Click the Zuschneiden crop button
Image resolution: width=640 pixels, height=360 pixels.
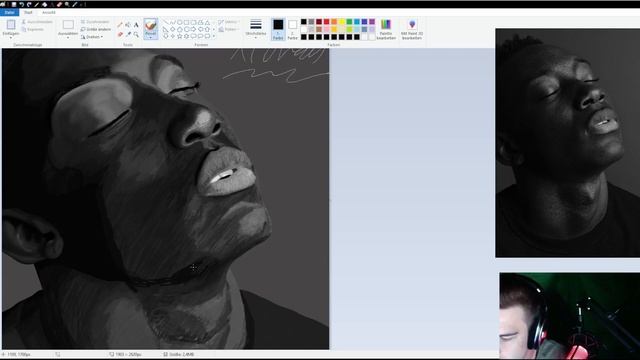click(95, 22)
